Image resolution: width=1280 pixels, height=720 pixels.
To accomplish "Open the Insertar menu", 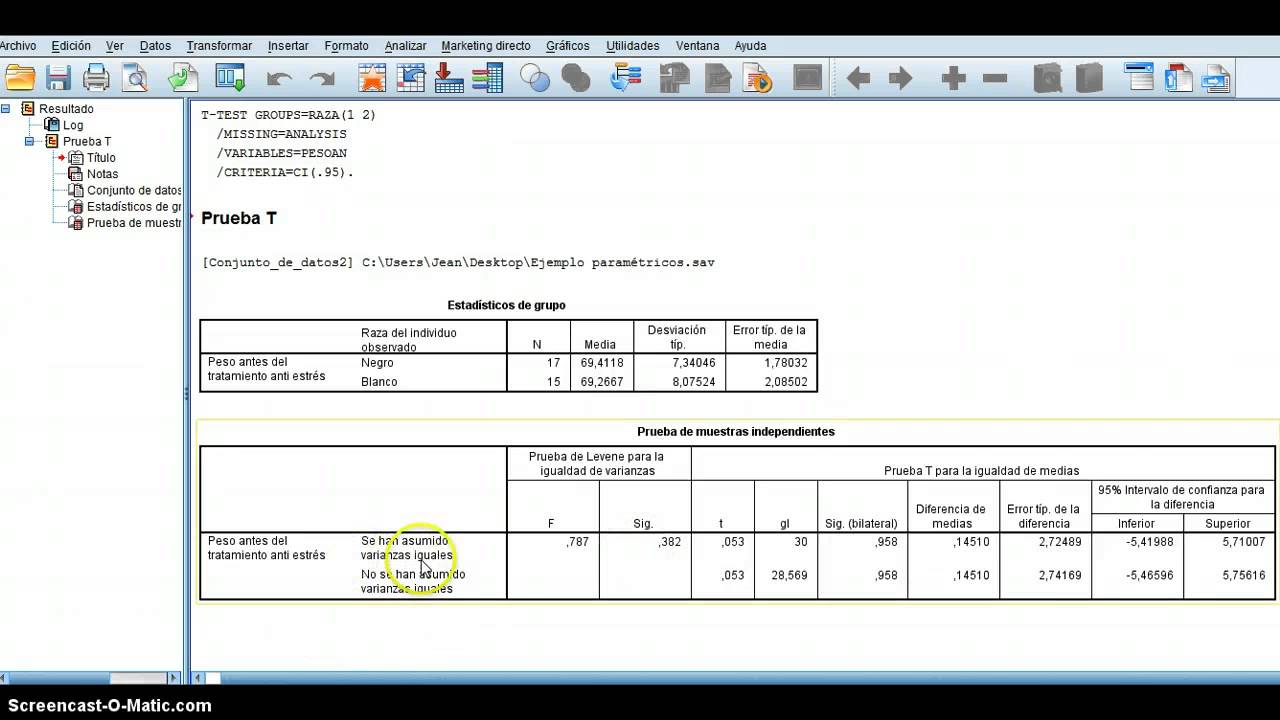I will [288, 46].
